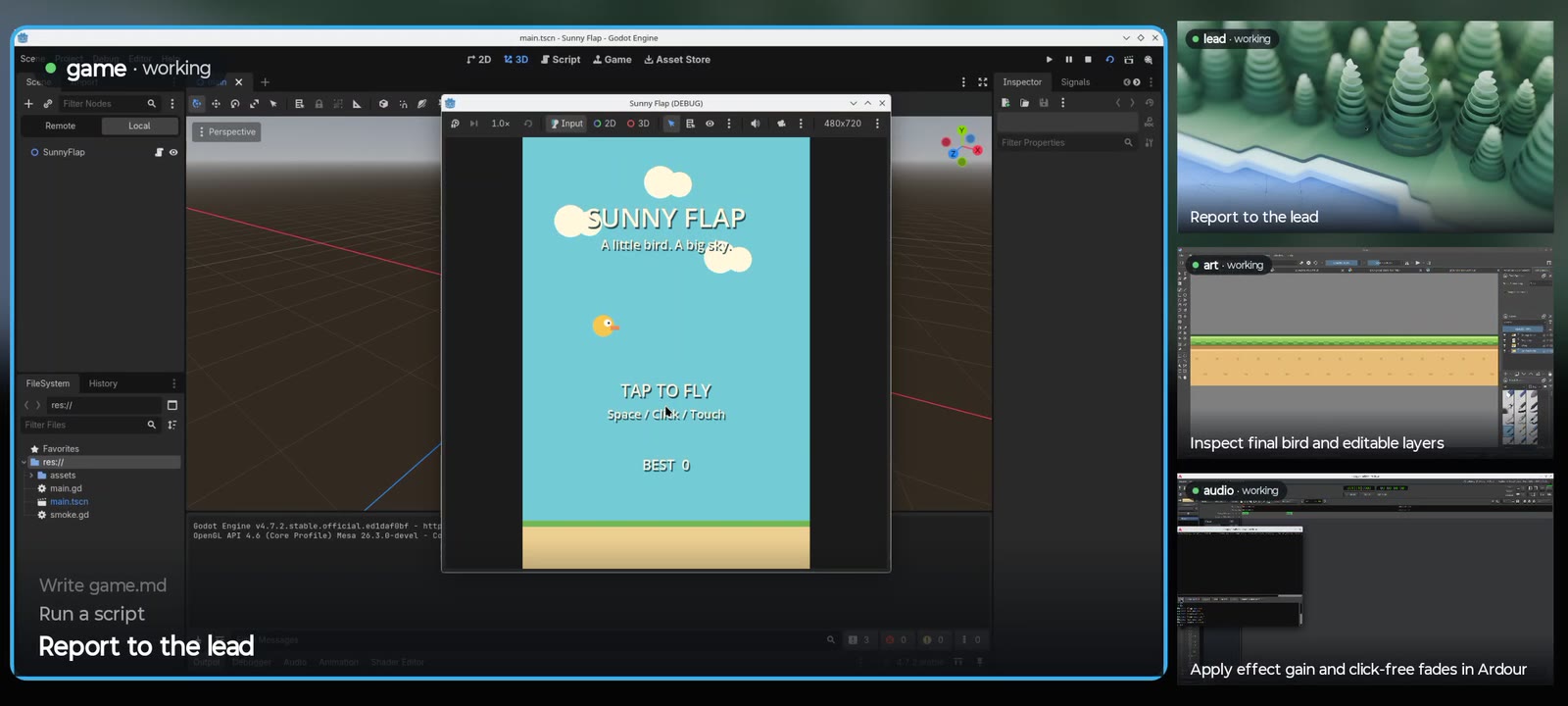This screenshot has height=706, width=1568.
Task: Expand the assets folder
Action: 31,476
